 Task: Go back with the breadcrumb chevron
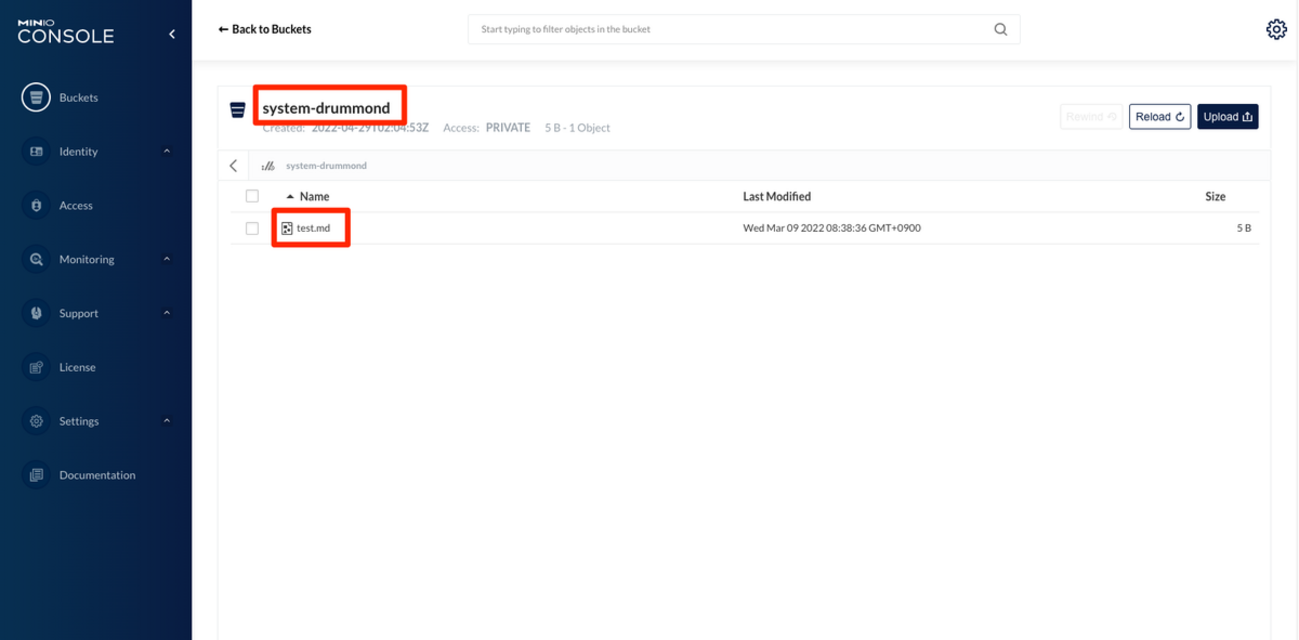pos(233,166)
